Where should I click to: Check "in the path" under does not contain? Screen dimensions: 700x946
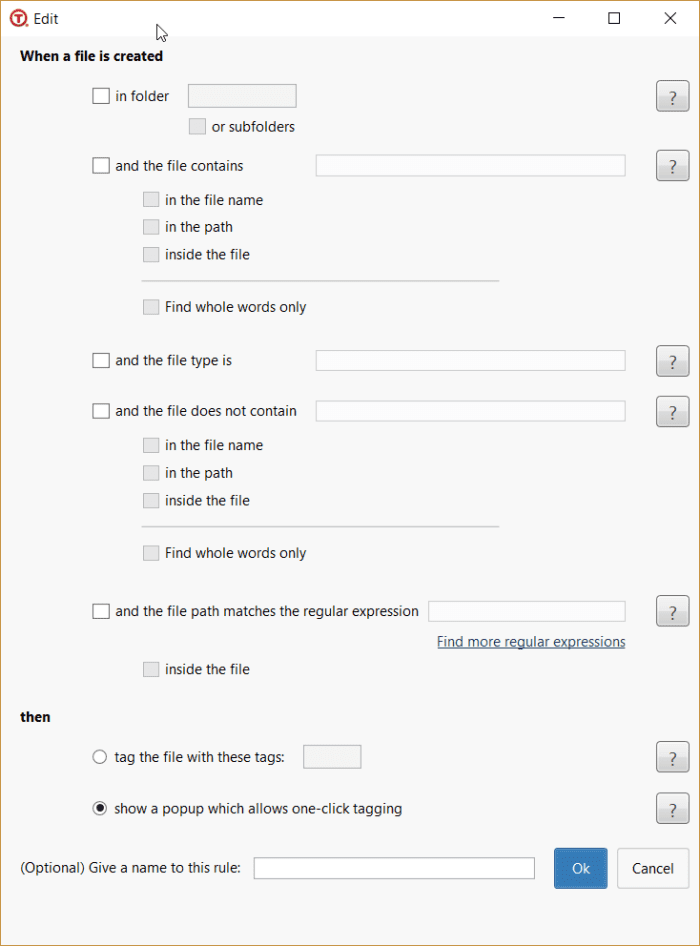[150, 472]
